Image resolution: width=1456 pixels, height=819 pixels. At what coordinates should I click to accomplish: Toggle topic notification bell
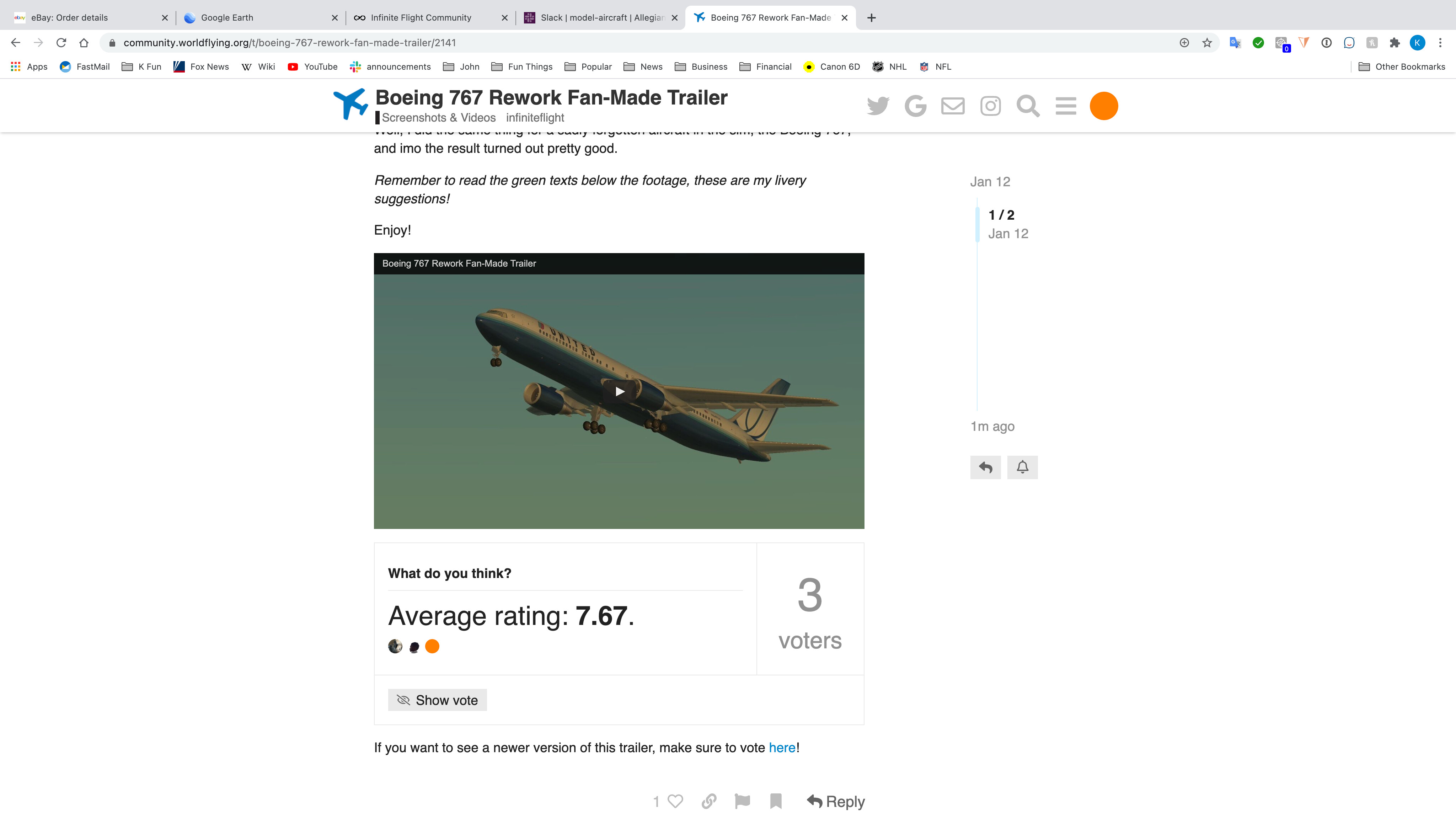(x=1022, y=467)
